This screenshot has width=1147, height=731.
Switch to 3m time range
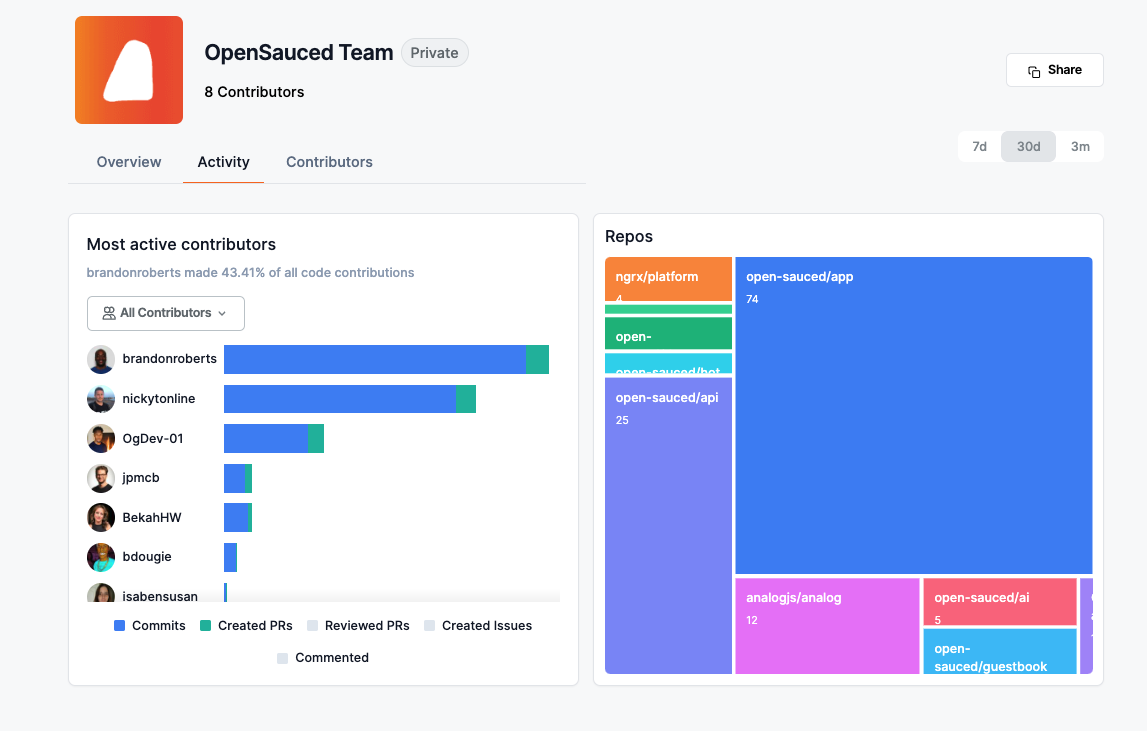click(1080, 146)
